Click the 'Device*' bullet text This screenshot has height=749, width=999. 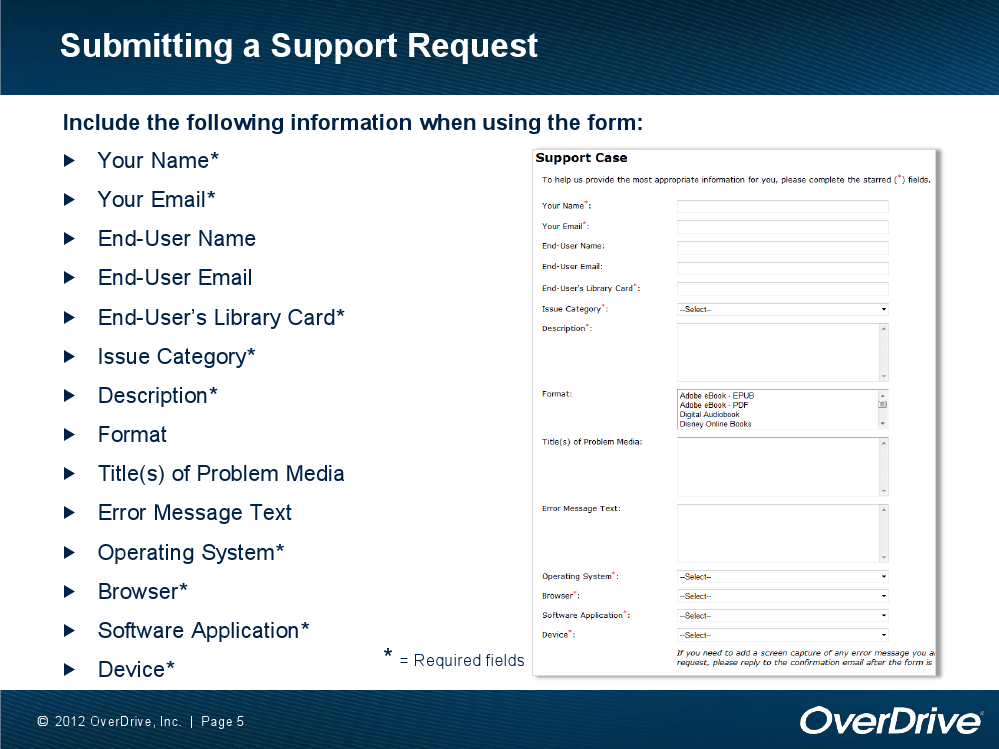coord(136,669)
